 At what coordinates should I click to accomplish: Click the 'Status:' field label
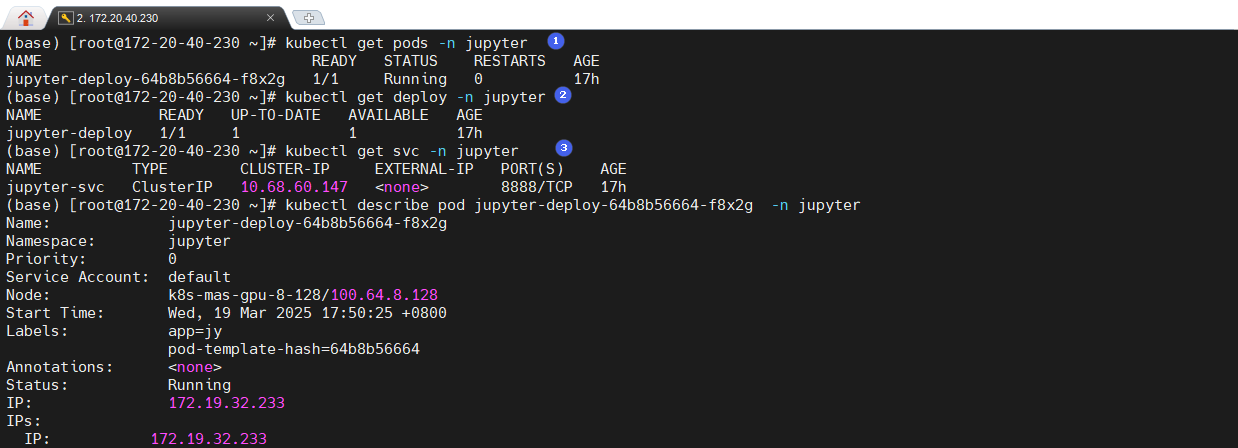37,385
